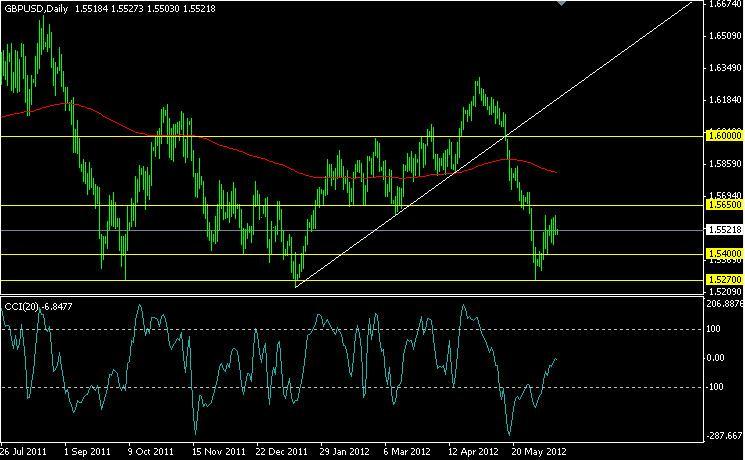745x460 pixels.
Task: Click the 1 Sep 2011 date label
Action: point(87,451)
